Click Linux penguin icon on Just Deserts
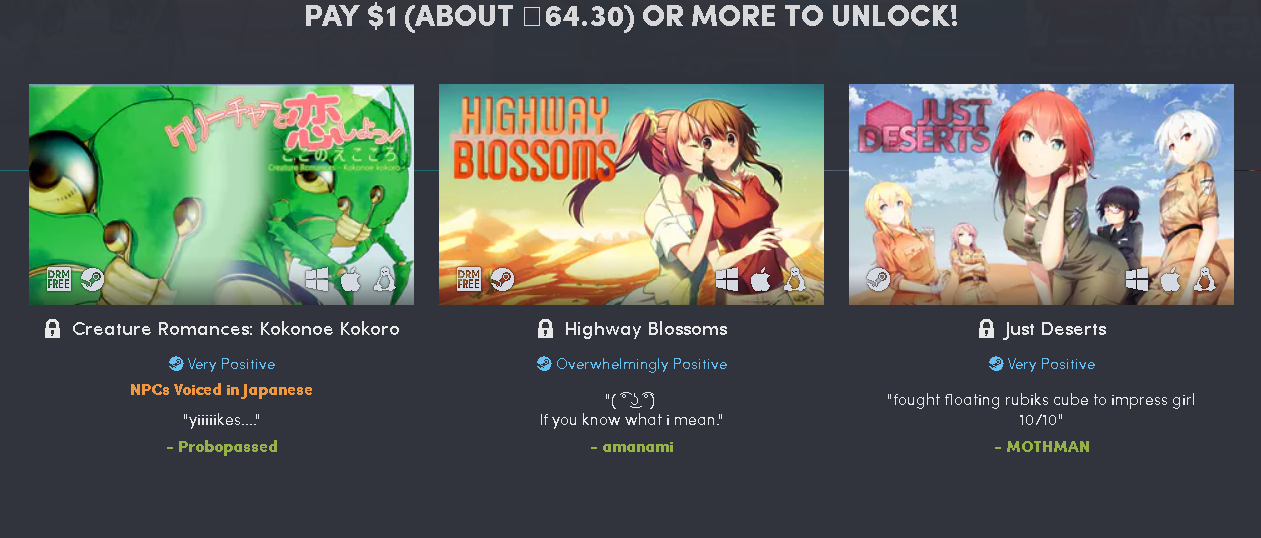Viewport: 1261px width, 538px height. tap(1204, 279)
